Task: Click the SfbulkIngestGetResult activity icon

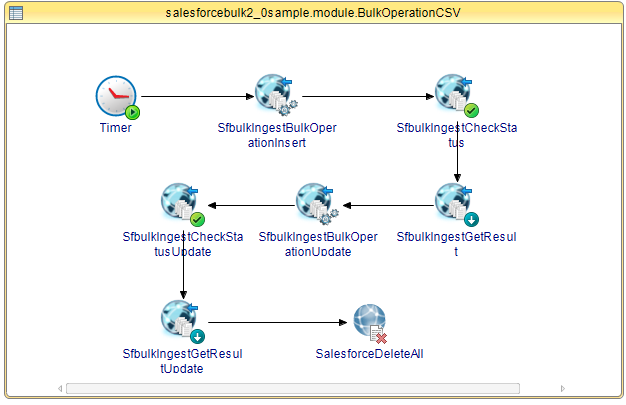Action: click(457, 204)
